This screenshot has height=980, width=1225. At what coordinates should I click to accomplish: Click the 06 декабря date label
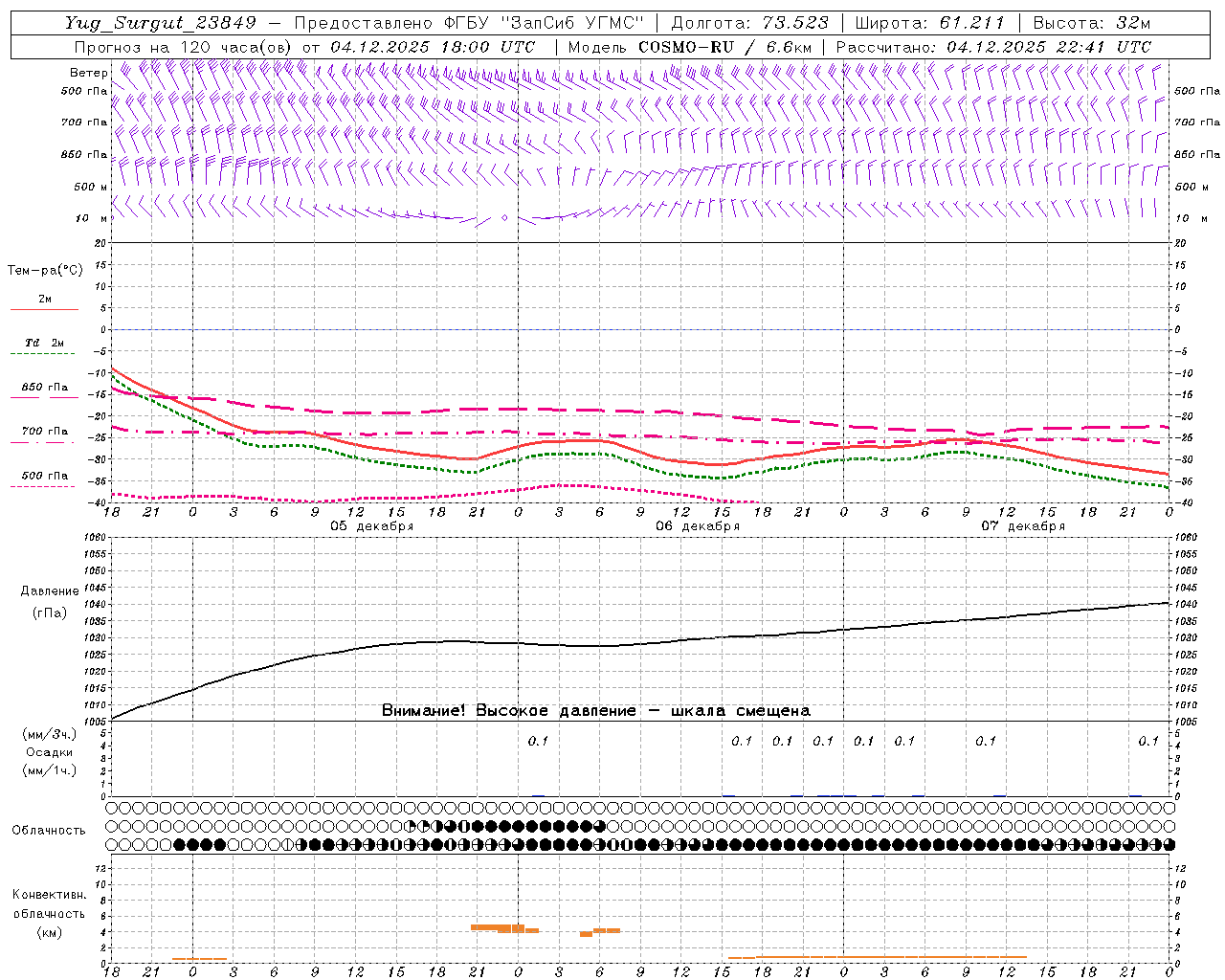click(x=698, y=526)
